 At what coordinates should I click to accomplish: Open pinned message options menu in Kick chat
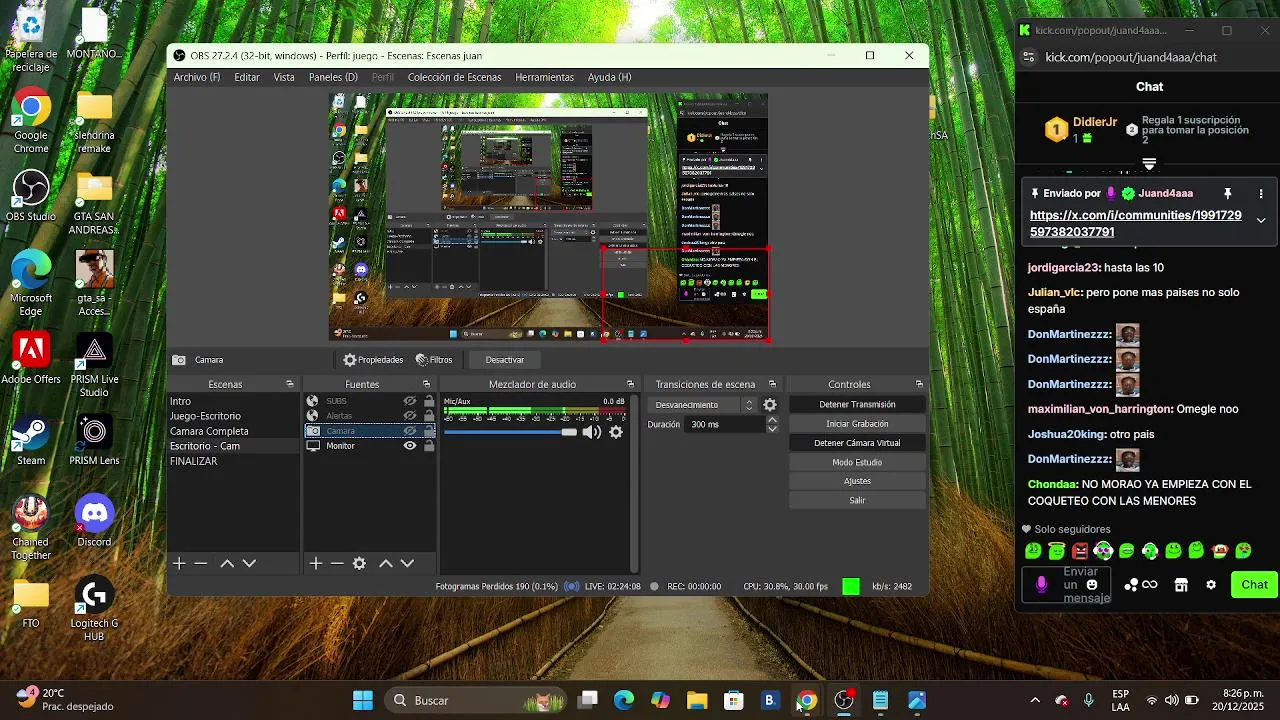(1261, 193)
